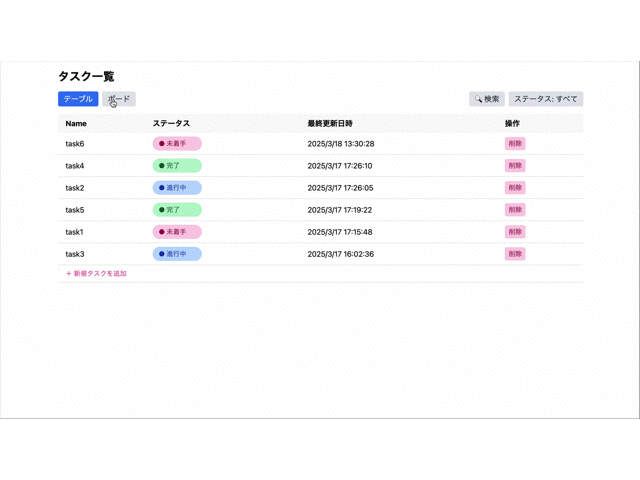The width and height of the screenshot is (640, 480).
Task: Open the 検索 search button
Action: click(487, 99)
